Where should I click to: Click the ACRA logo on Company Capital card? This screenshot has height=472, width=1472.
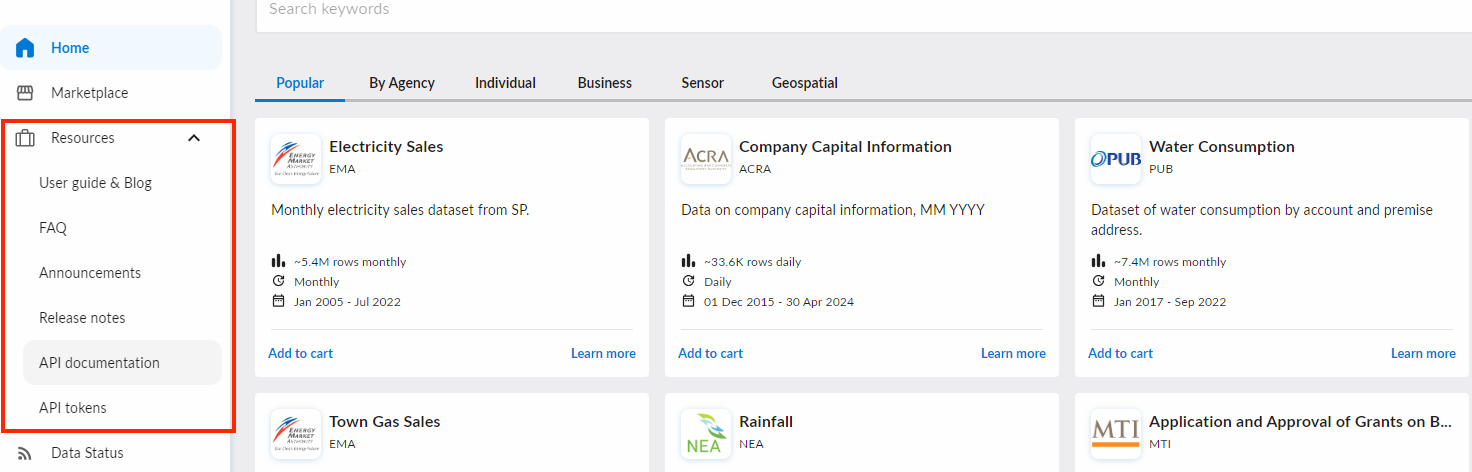coord(706,159)
